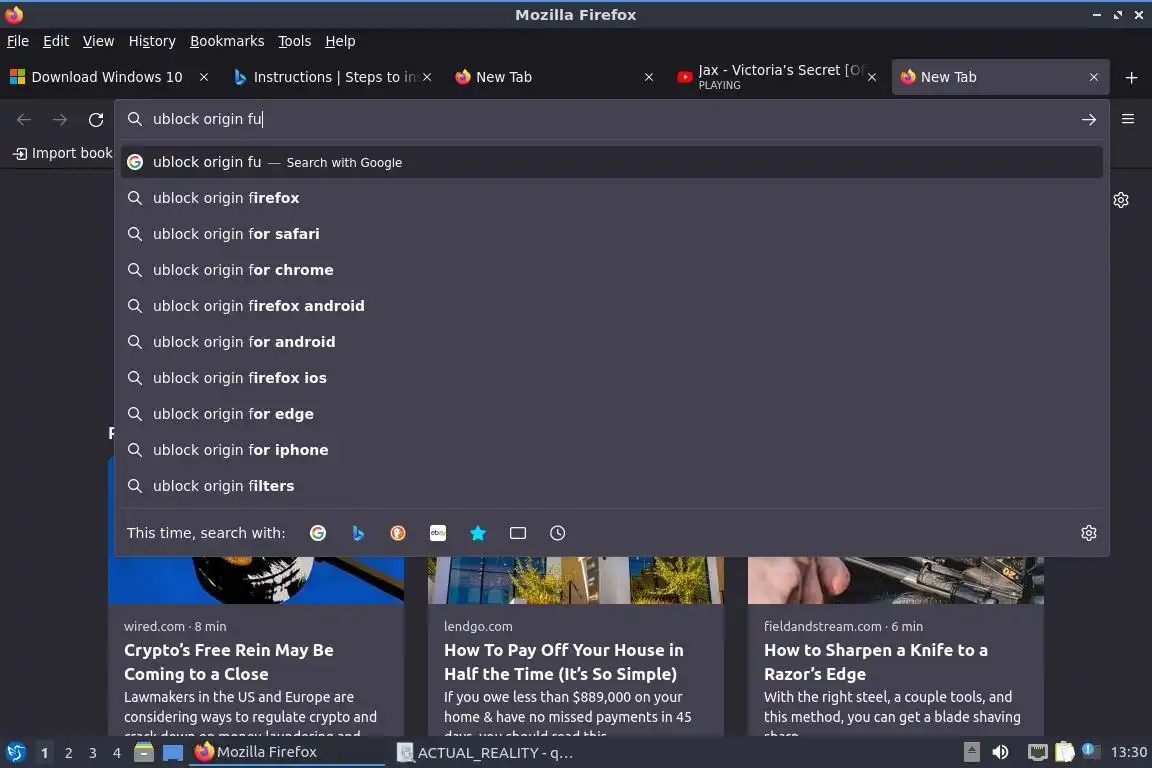Close the Instructions Steps tab
This screenshot has width=1152, height=768.
click(x=427, y=77)
